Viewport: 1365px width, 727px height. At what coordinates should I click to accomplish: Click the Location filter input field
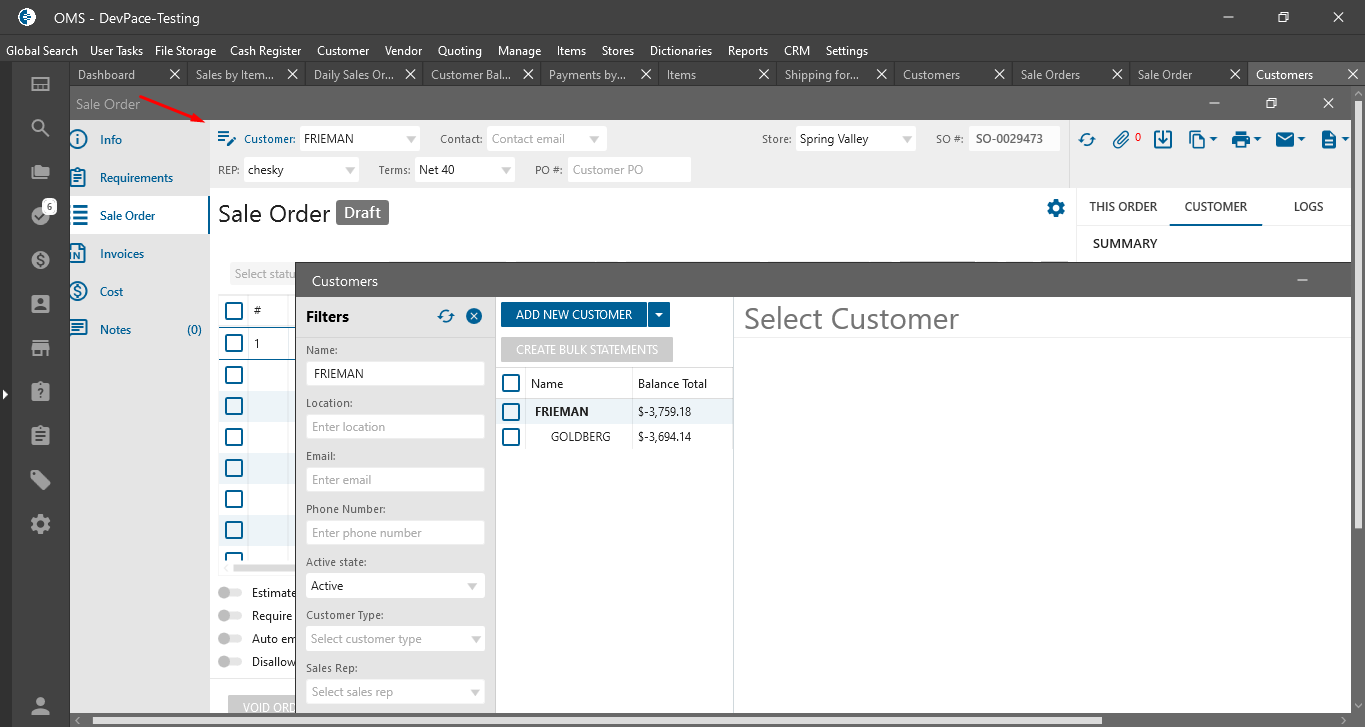click(x=395, y=427)
